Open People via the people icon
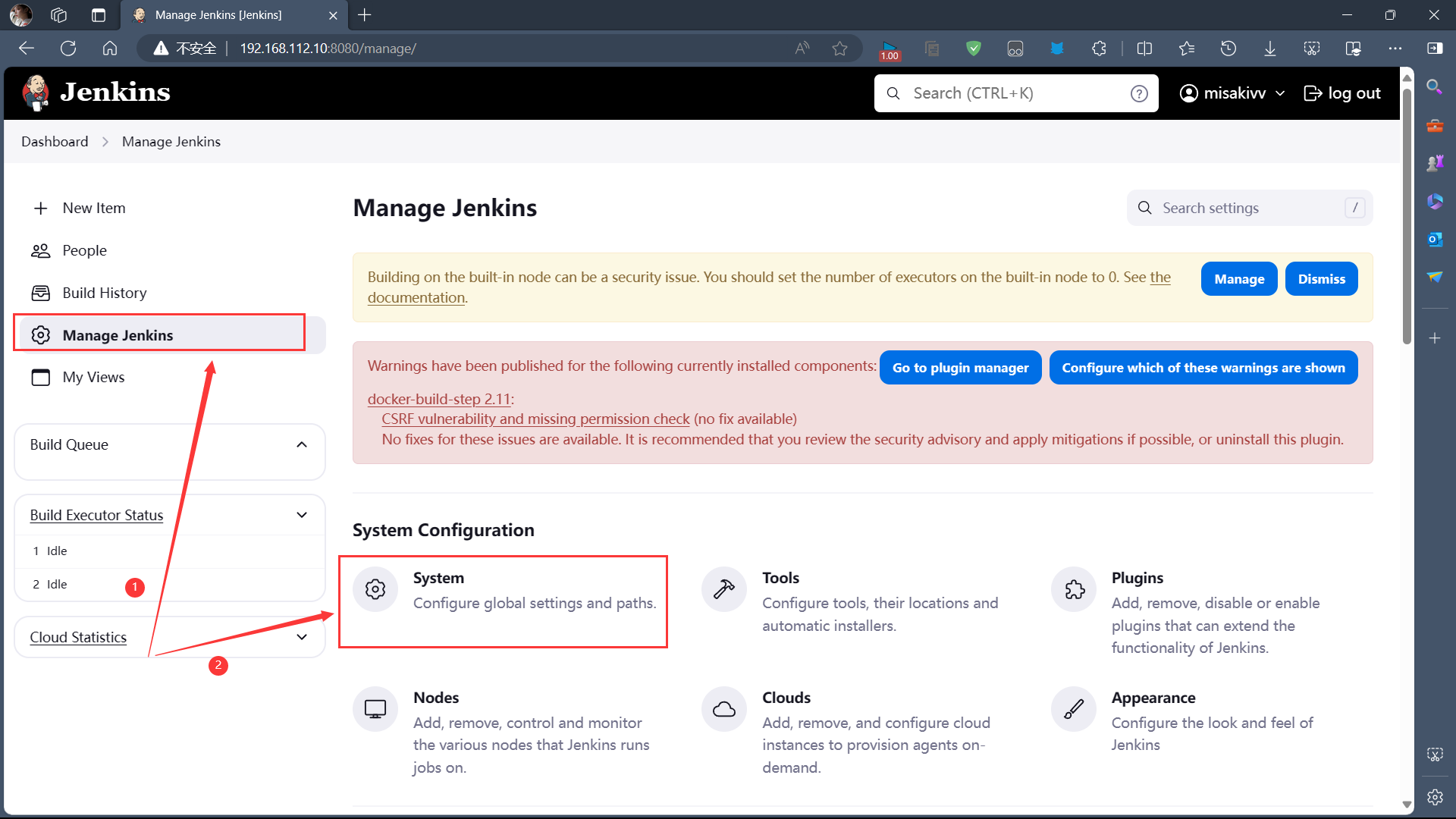This screenshot has width=1456, height=819. point(40,250)
